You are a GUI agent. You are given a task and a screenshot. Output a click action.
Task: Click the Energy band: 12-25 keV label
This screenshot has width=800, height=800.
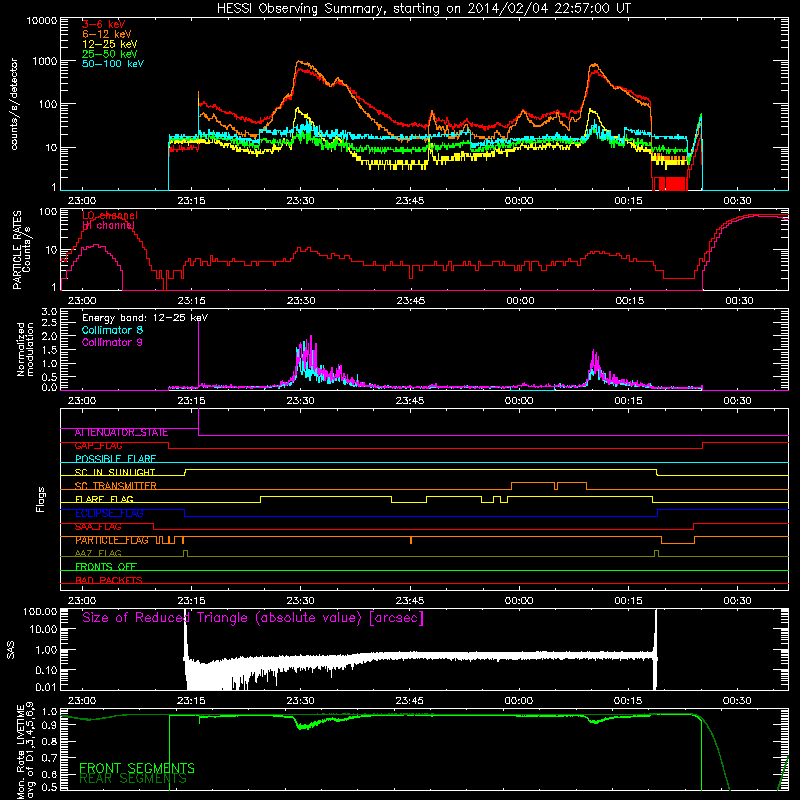tap(145, 318)
